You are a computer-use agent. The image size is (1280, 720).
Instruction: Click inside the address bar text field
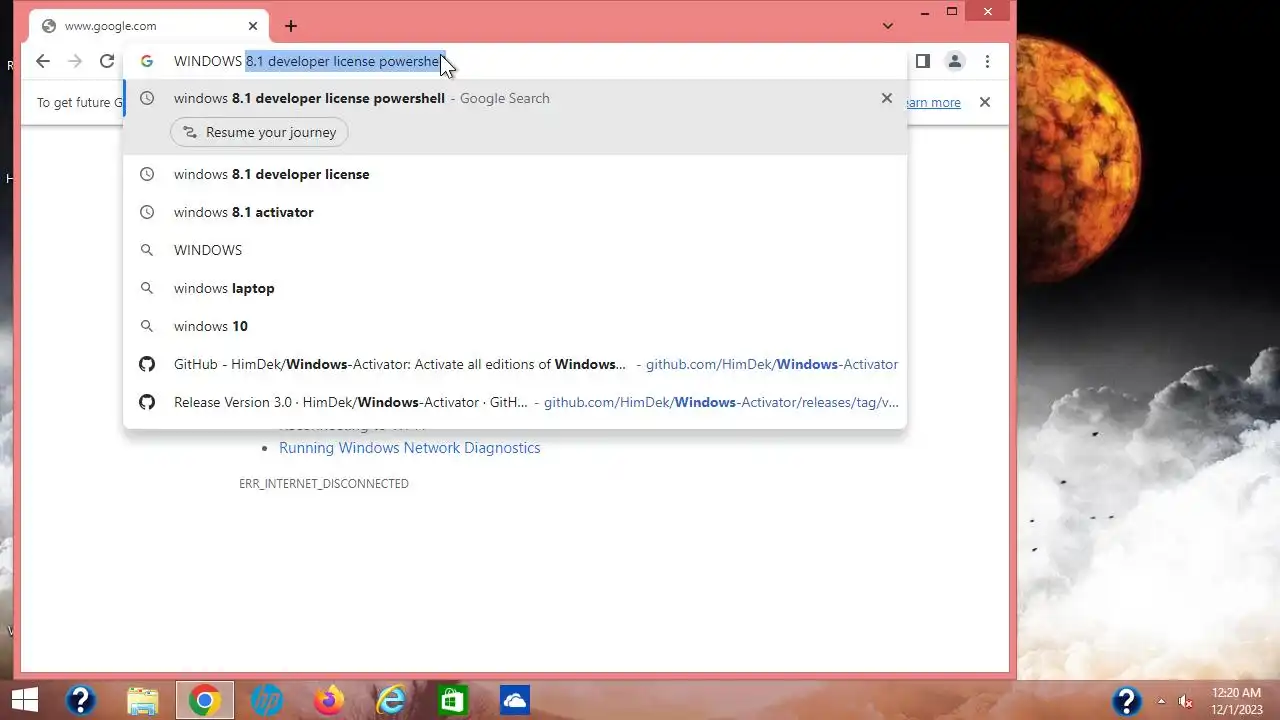point(515,61)
